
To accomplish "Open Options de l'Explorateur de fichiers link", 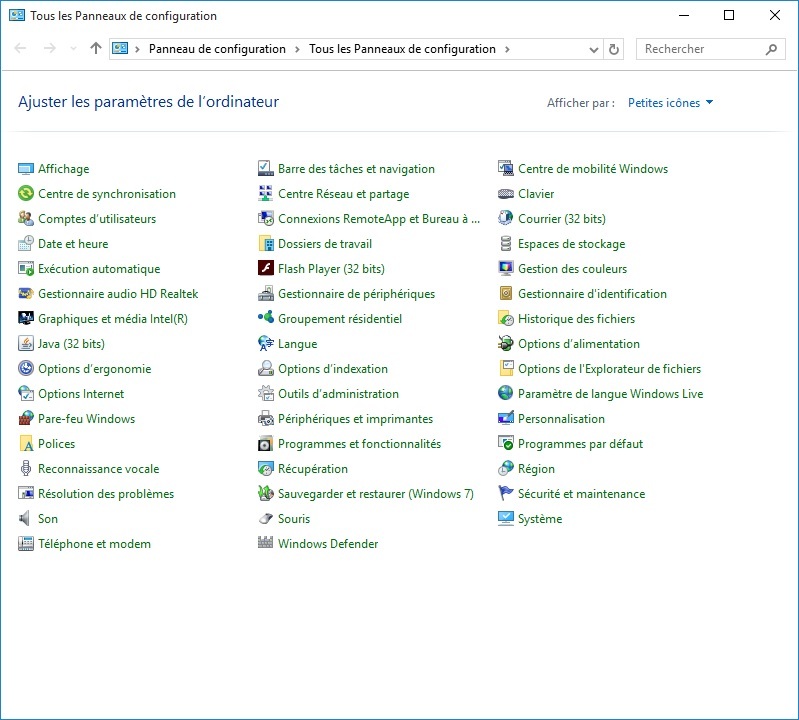I will pos(609,368).
